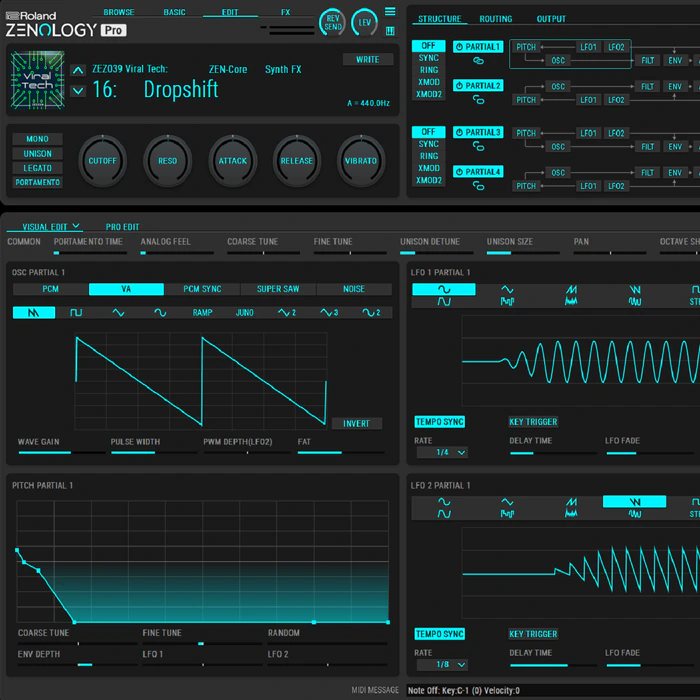Select sine waveform for LFO 2
Viewport: 700px width, 700px height.
point(444,502)
